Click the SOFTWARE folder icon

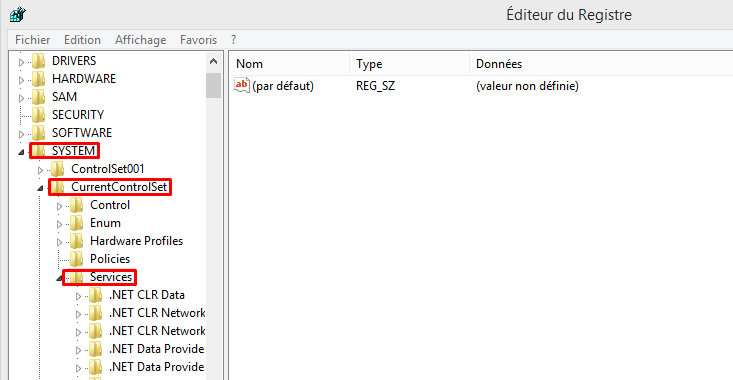click(x=38, y=133)
